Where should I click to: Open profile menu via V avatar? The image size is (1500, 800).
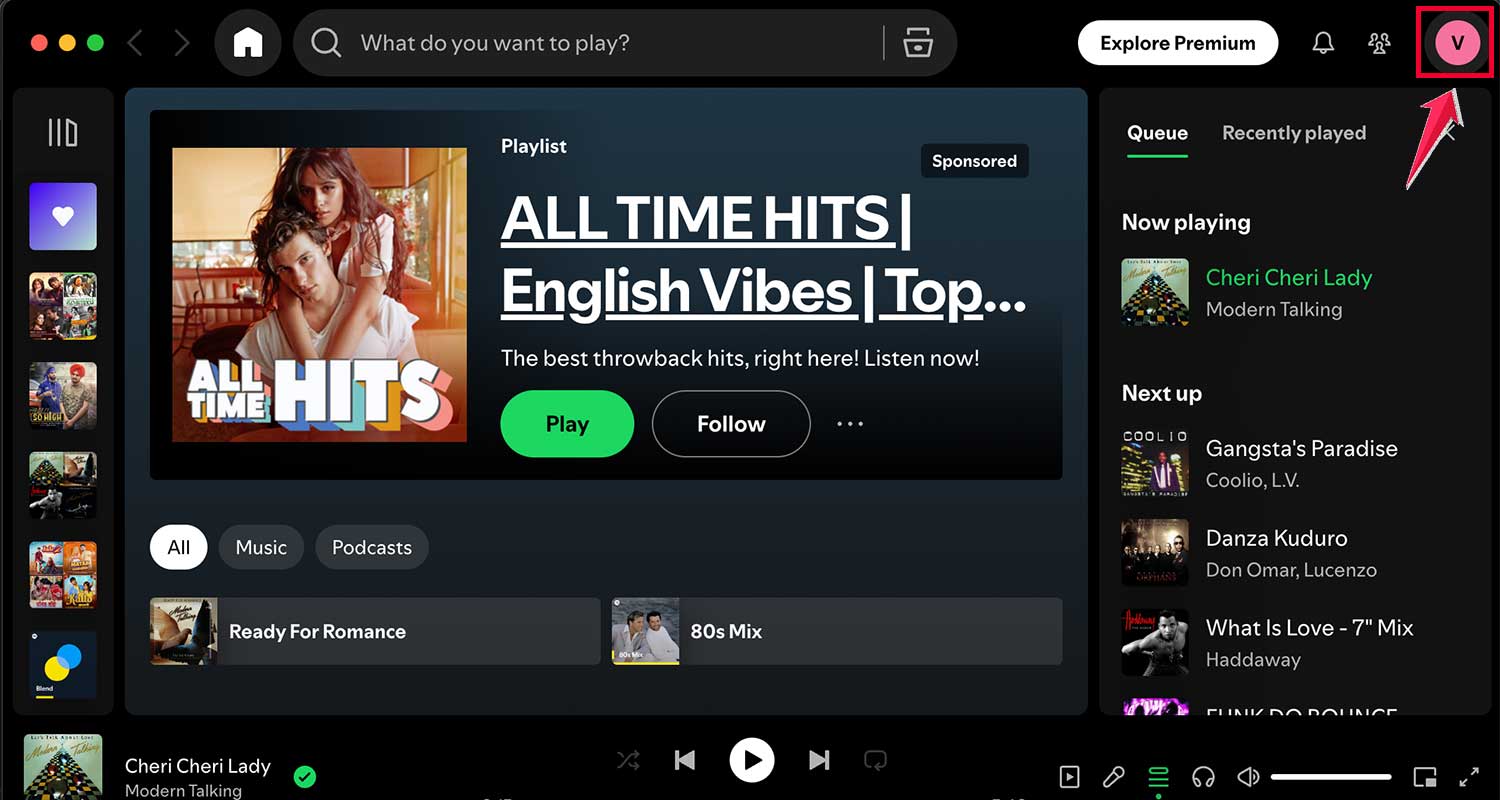(x=1456, y=43)
